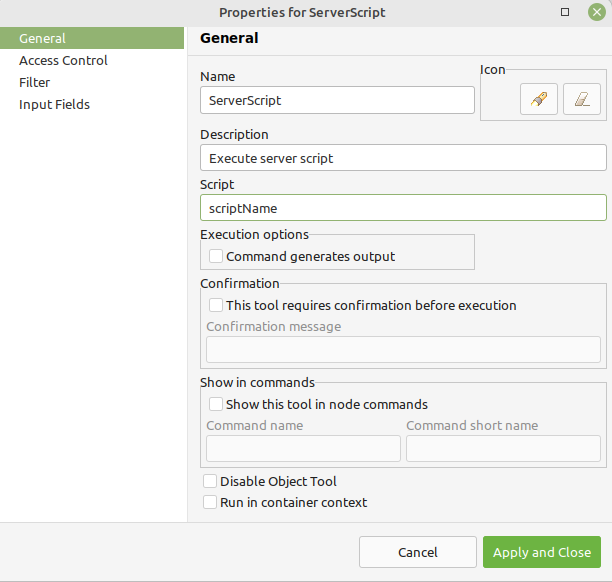Click Apply and Close button
The width and height of the screenshot is (612, 582).
click(x=542, y=552)
